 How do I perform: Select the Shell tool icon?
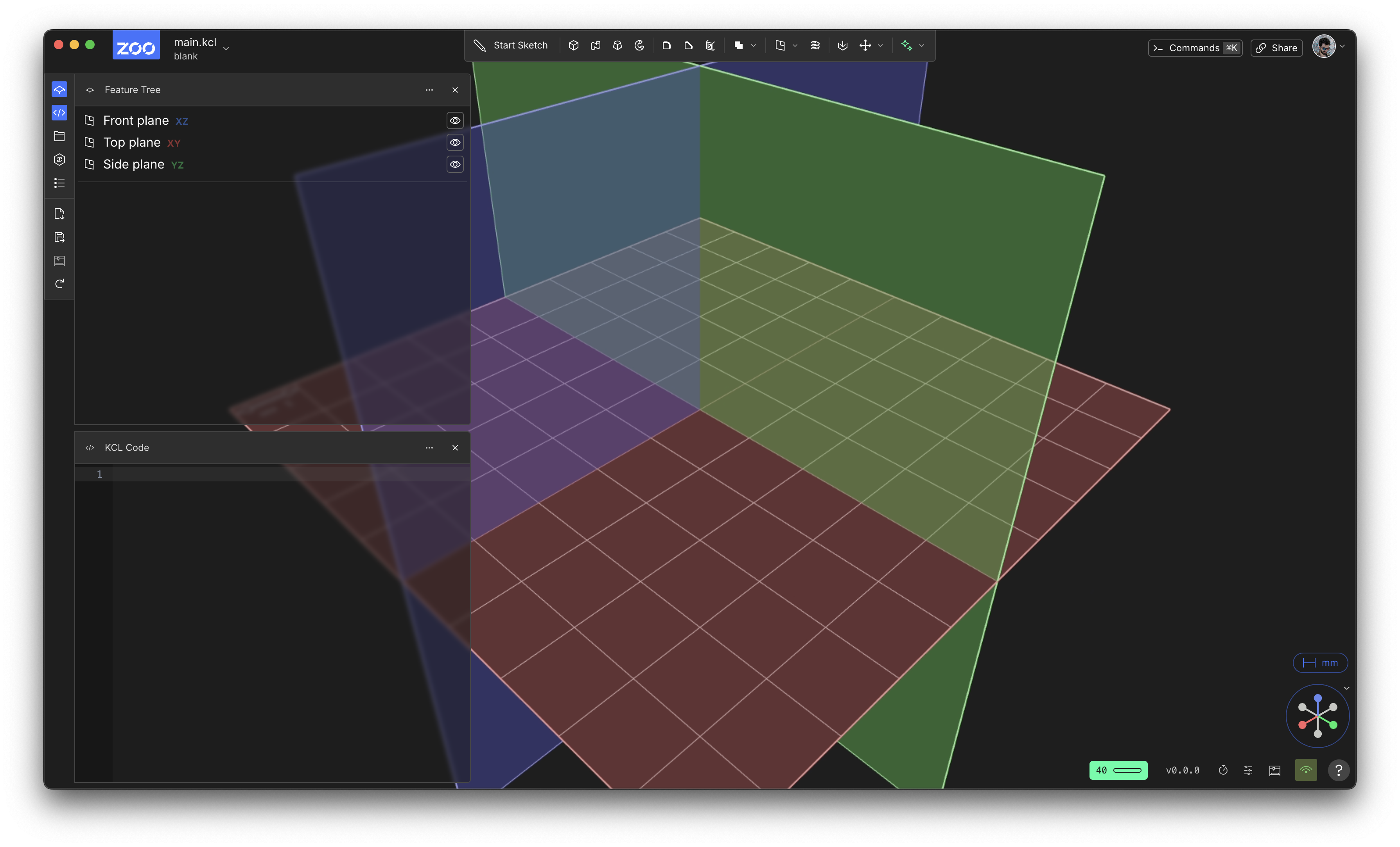tap(710, 45)
